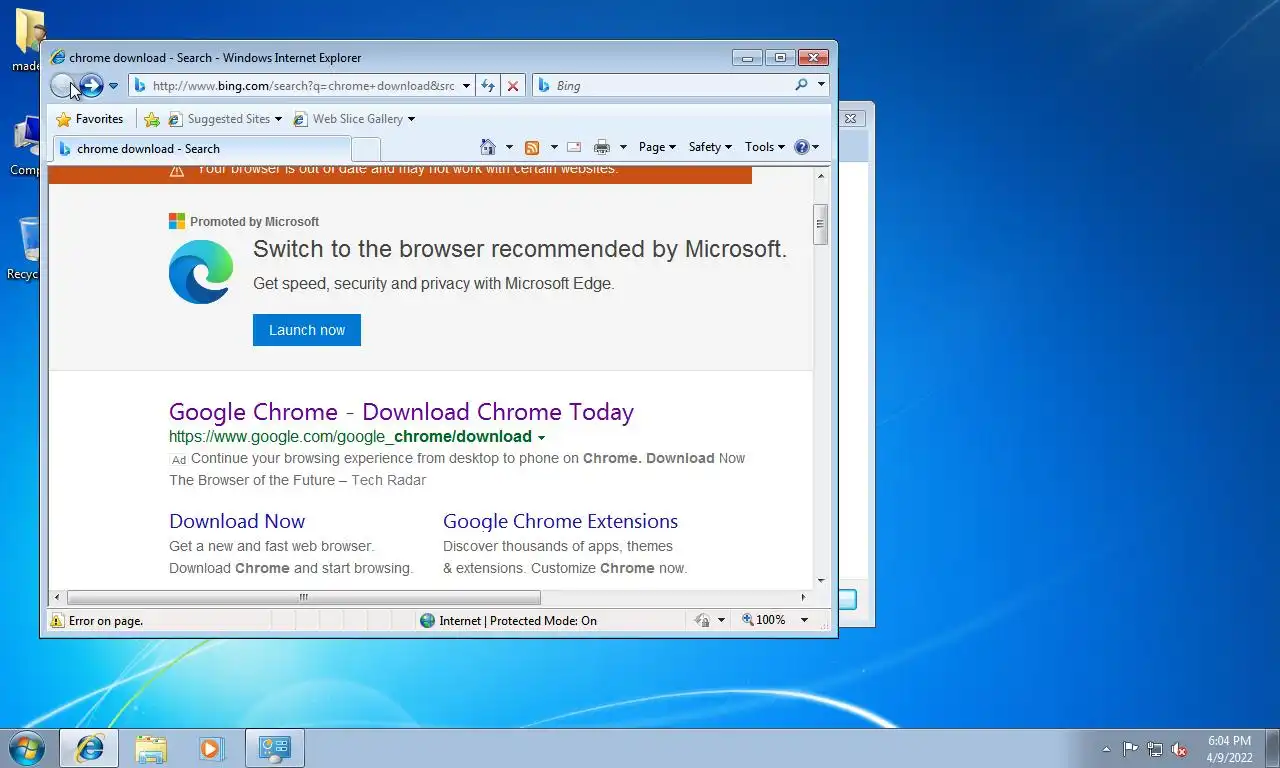1280x768 pixels.
Task: Open the search provider dropdown arrow
Action: tap(821, 85)
